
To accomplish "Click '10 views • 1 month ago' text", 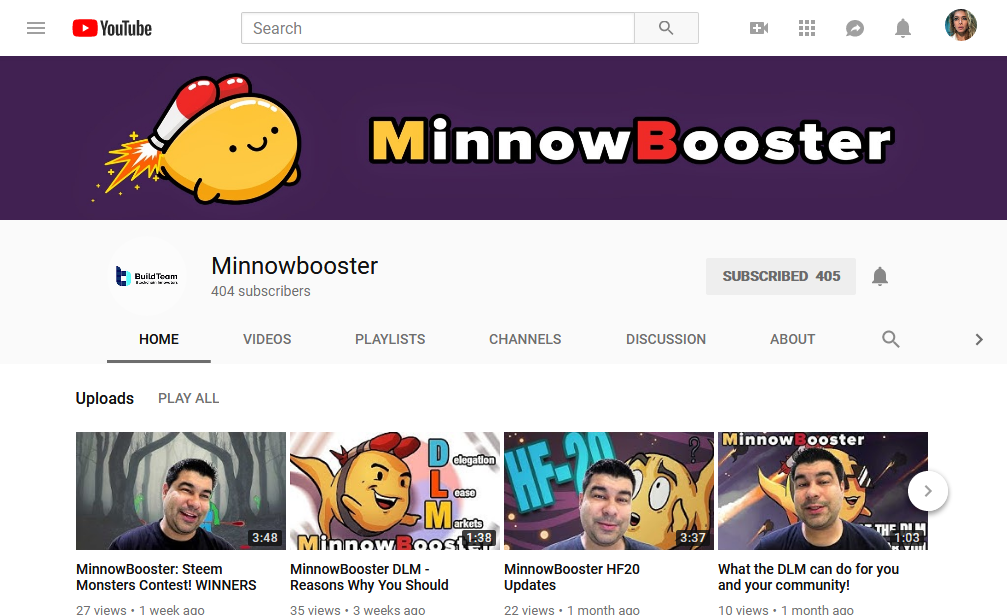I will [785, 609].
